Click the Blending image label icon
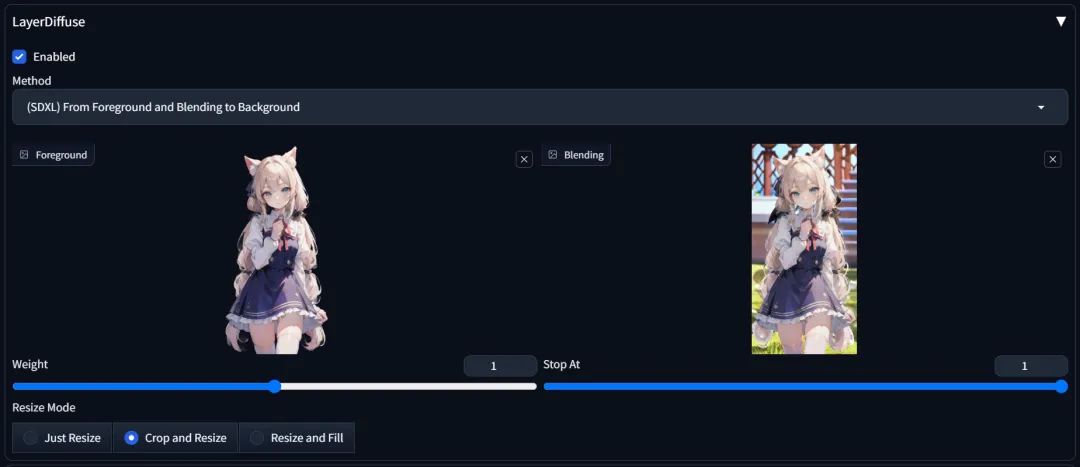The height and width of the screenshot is (467, 1080). 552,155
